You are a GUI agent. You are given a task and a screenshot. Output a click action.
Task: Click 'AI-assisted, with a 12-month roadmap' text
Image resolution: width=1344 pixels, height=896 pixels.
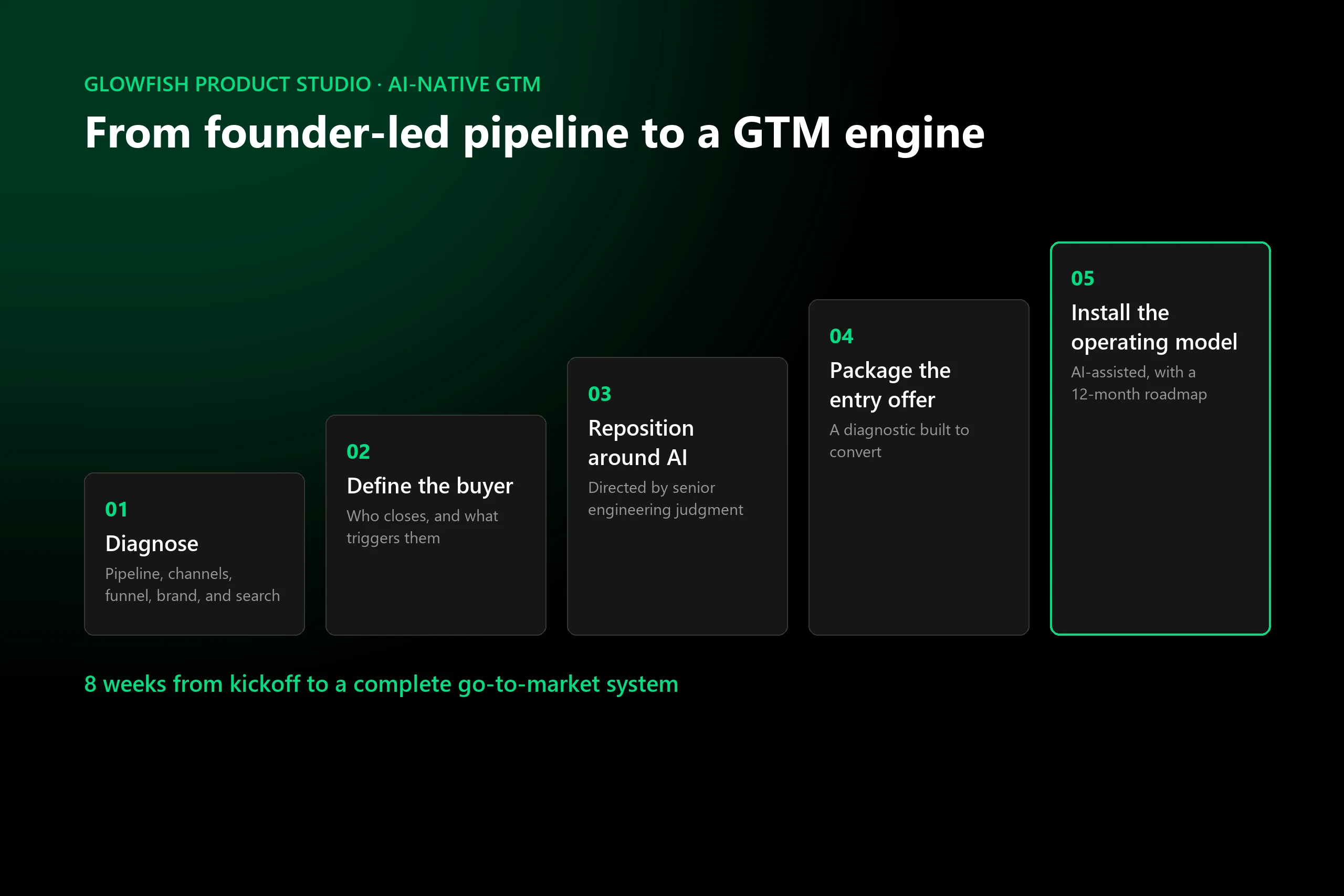click(1139, 383)
